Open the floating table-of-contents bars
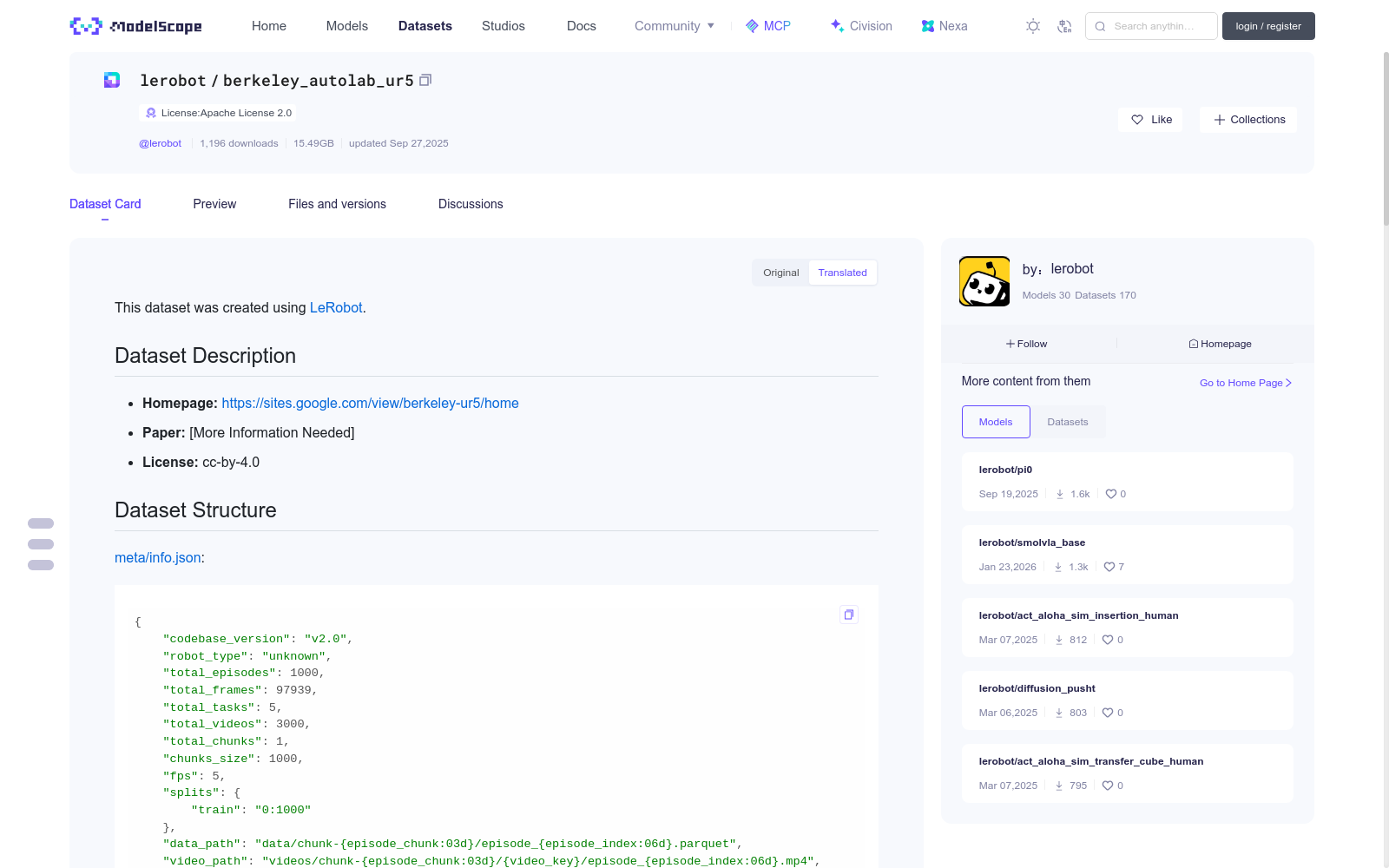 click(x=41, y=544)
